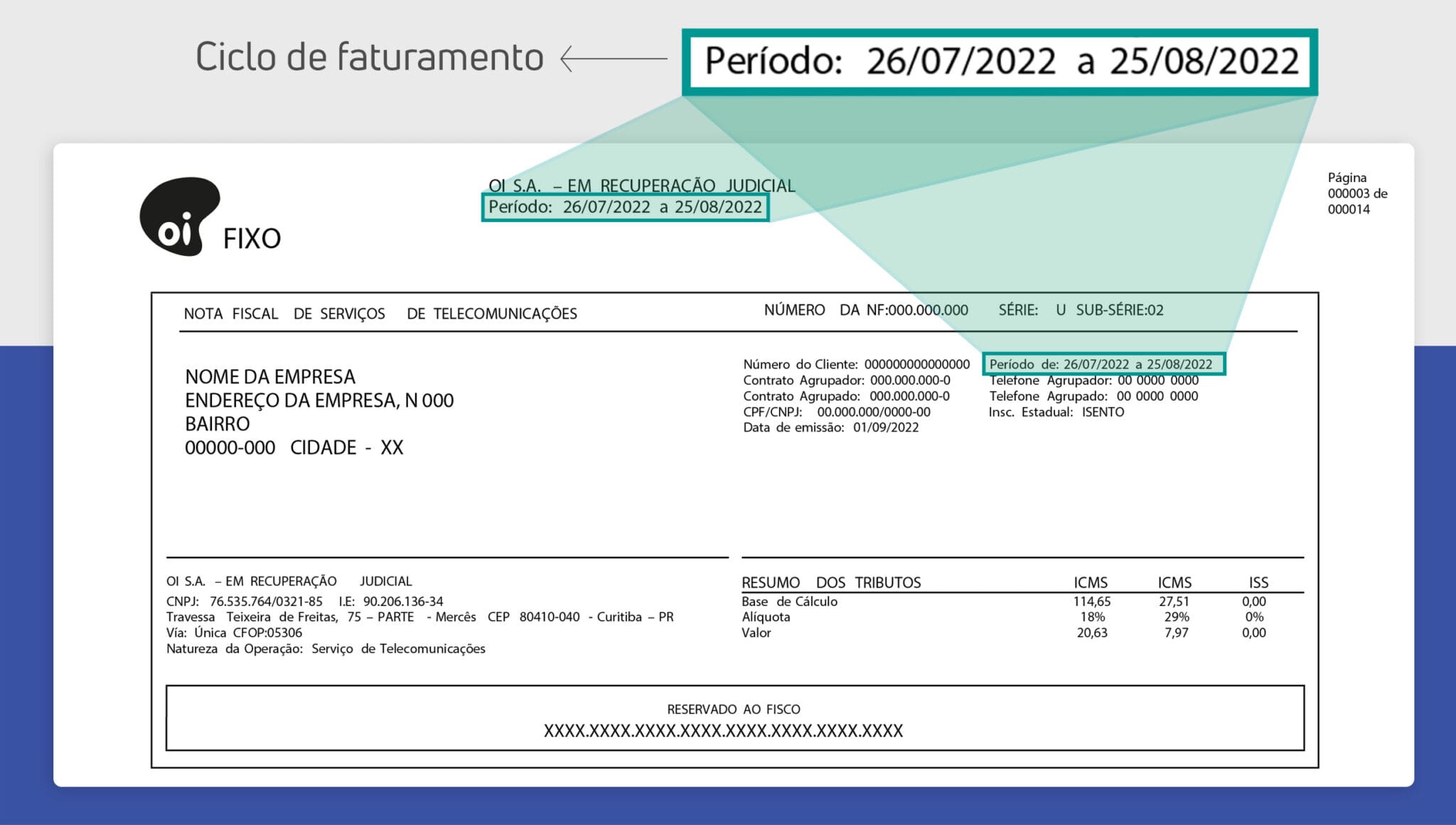Click the highlighted Período de: 26/07/2022 field
The width and height of the screenshot is (1456, 825).
[1106, 363]
